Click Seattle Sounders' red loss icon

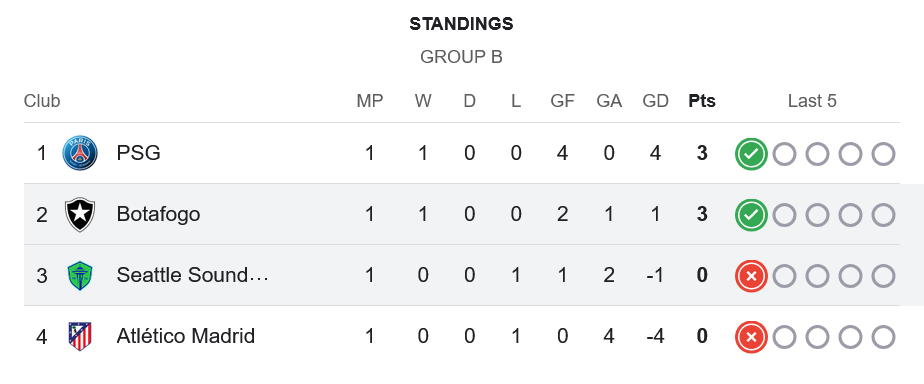tap(751, 276)
